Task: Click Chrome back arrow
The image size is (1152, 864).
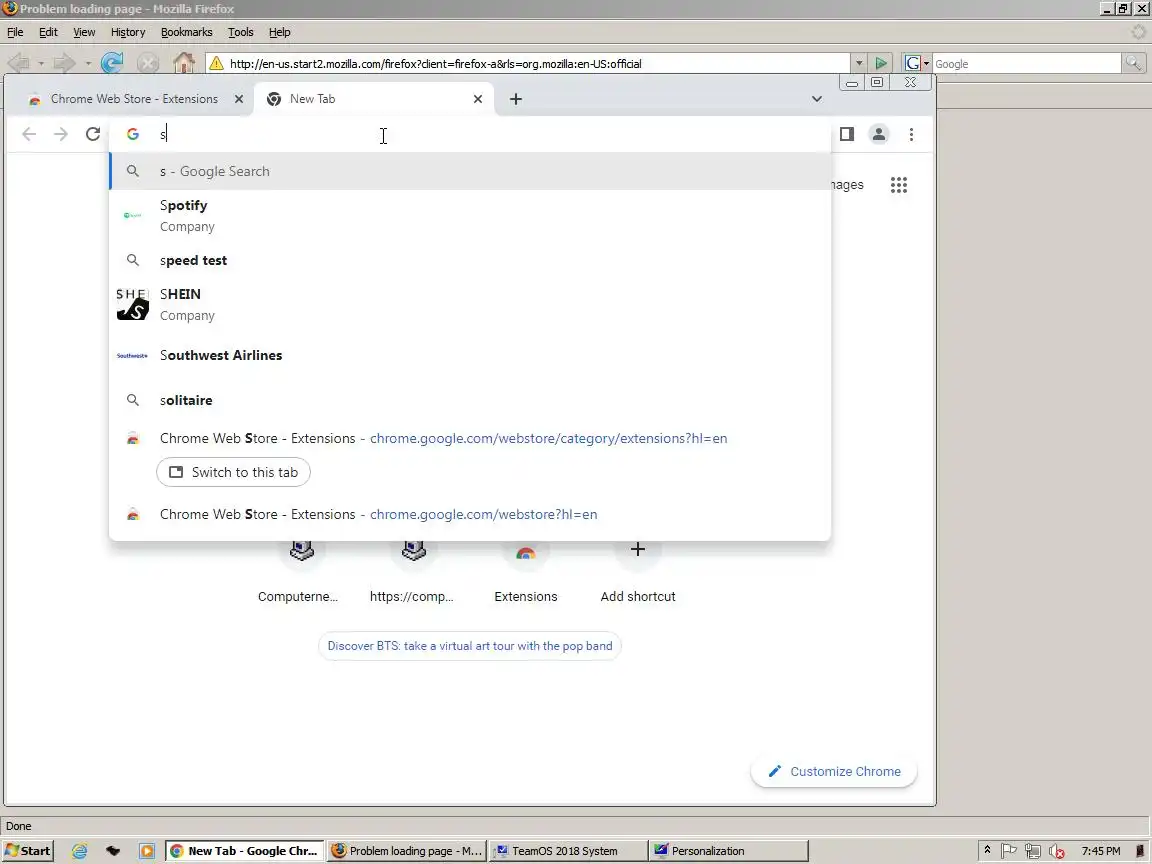Action: [x=29, y=134]
